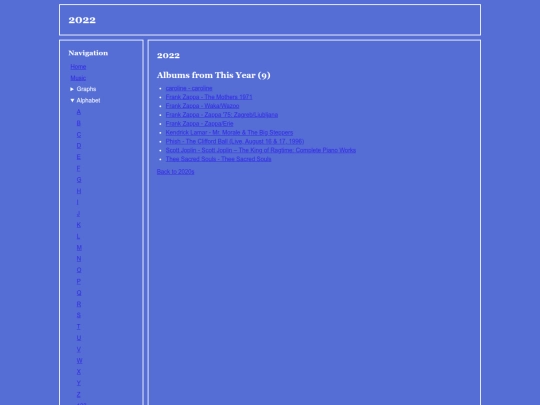This screenshot has width=540, height=405.
Task: Go to letter A page
Action: coord(79,112)
